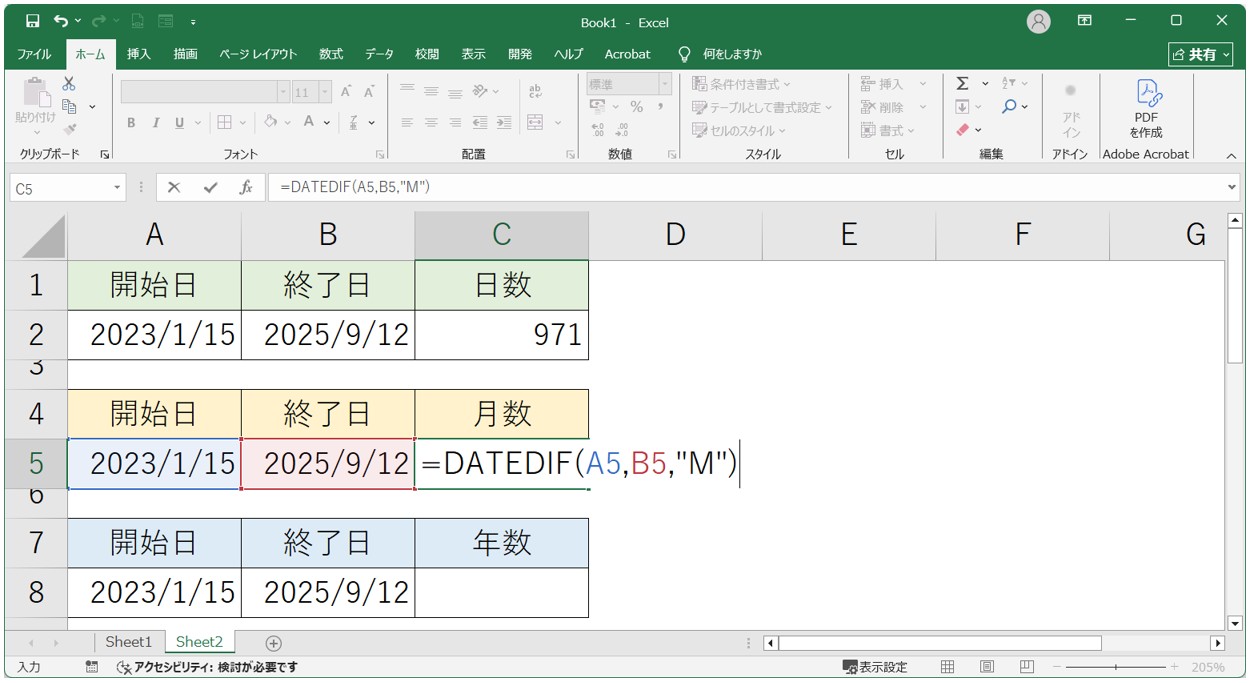Click the Undo arrow icon
Screen dimensions: 1251x683
click(62, 21)
